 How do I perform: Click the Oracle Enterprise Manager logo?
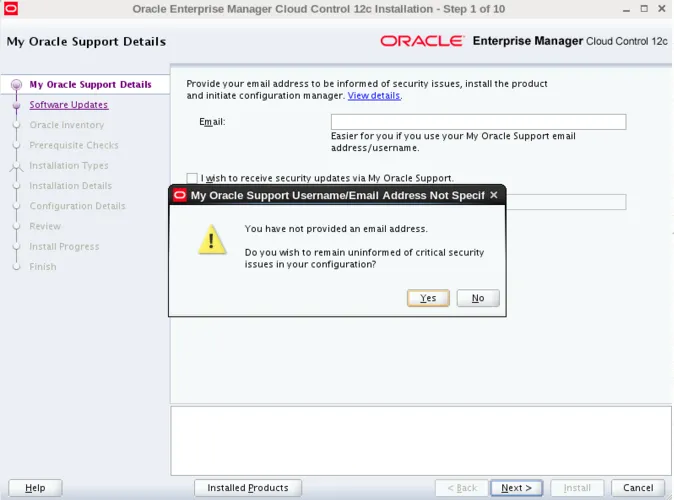tap(524, 41)
